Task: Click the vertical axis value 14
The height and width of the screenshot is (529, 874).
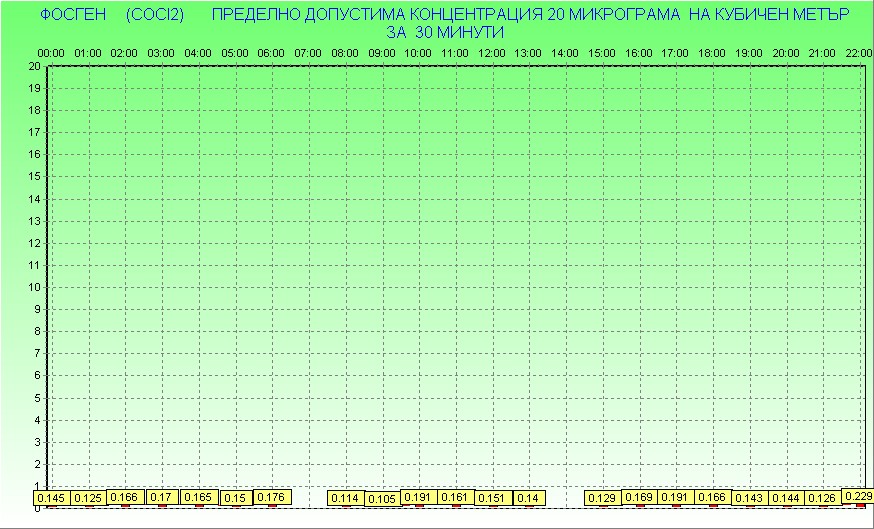Action: (x=34, y=199)
